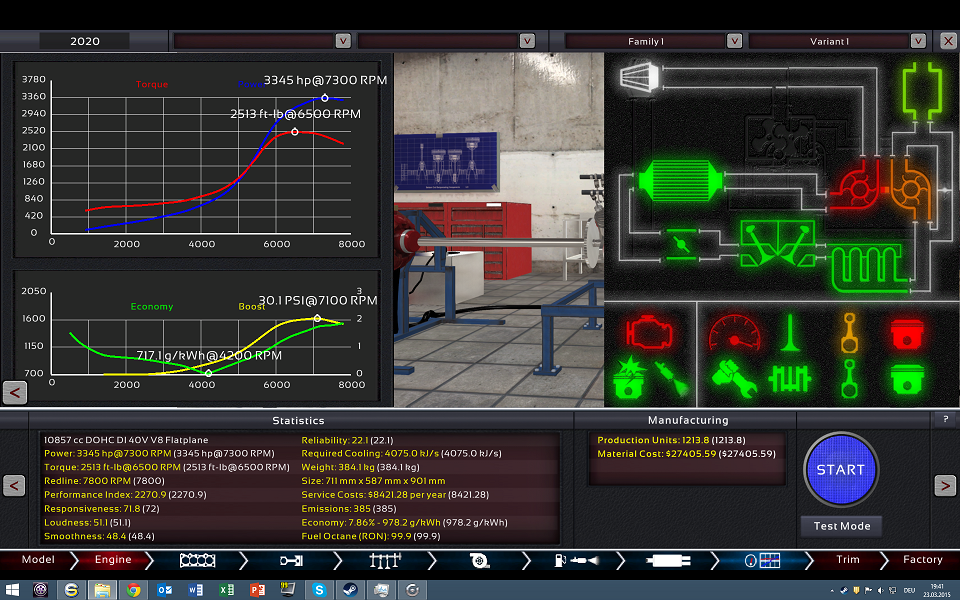Open the turbocharger aspiration tab

[x=479, y=560]
